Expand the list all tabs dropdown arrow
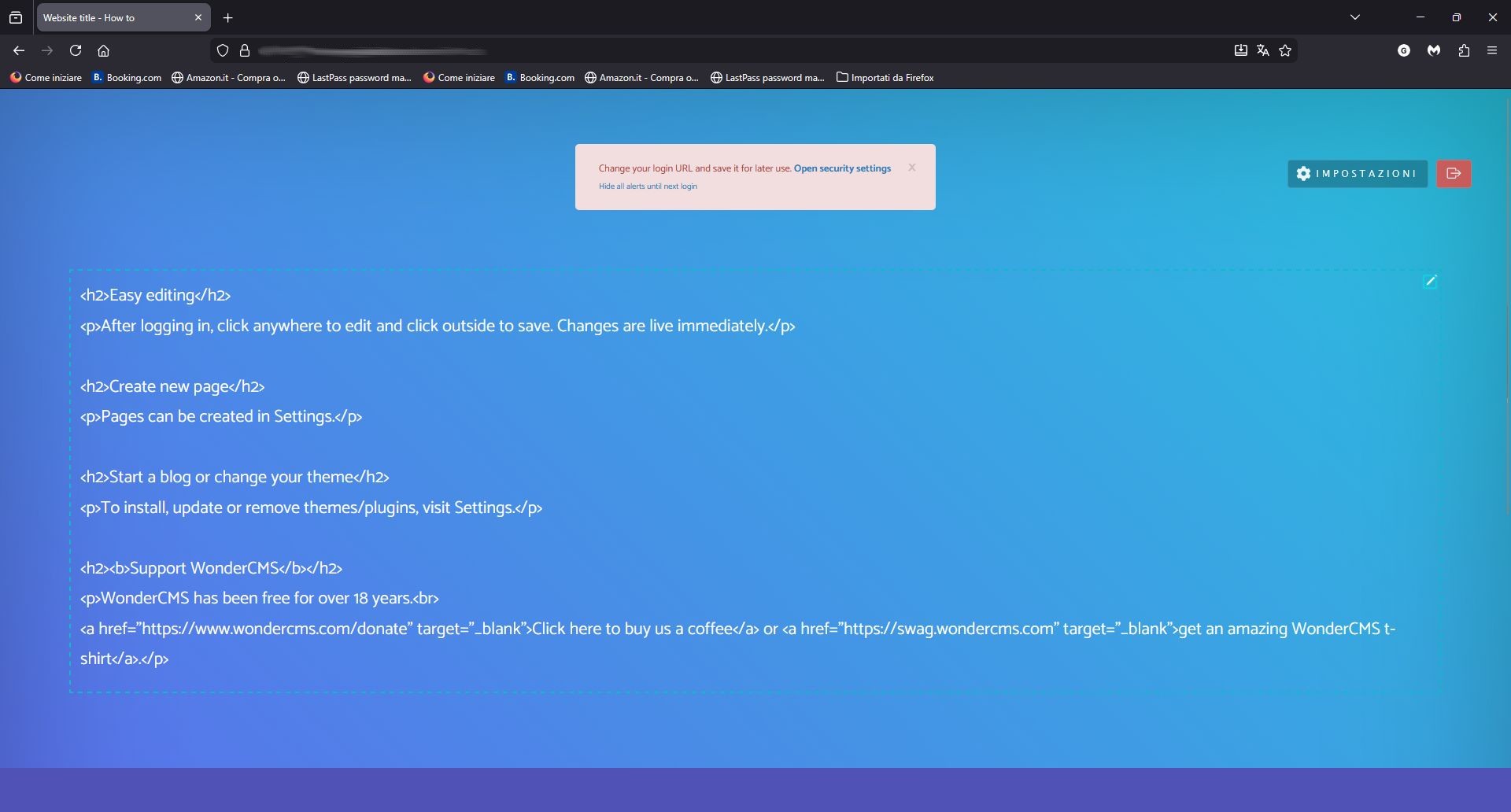Screen dimensions: 1511x812 coord(1354,17)
